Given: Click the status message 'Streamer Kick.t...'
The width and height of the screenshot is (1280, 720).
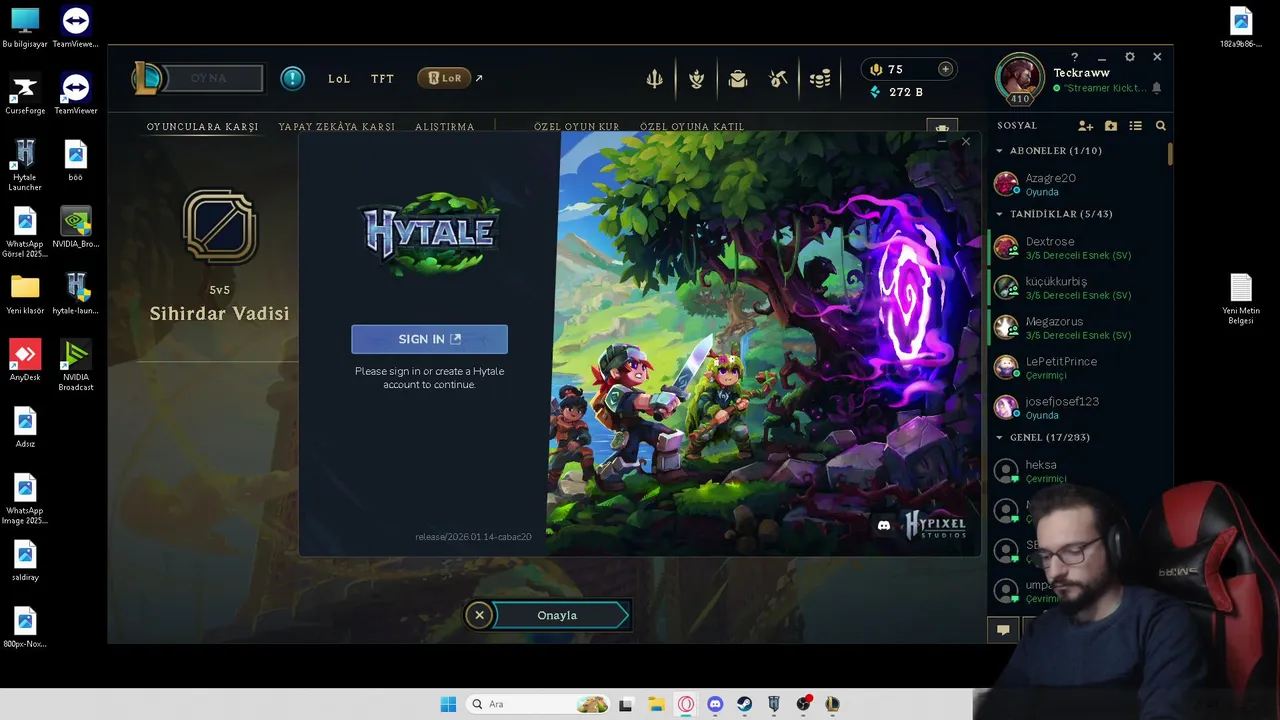Looking at the screenshot, I should (x=1105, y=89).
